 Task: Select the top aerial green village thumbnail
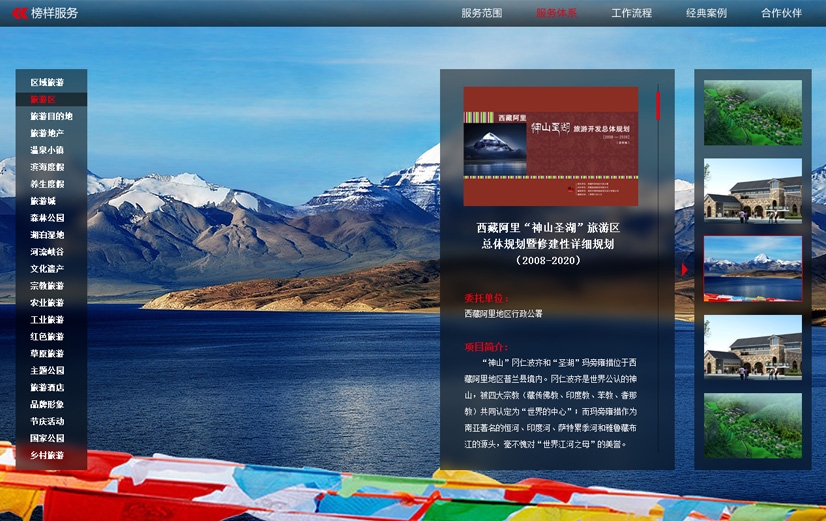coord(752,112)
